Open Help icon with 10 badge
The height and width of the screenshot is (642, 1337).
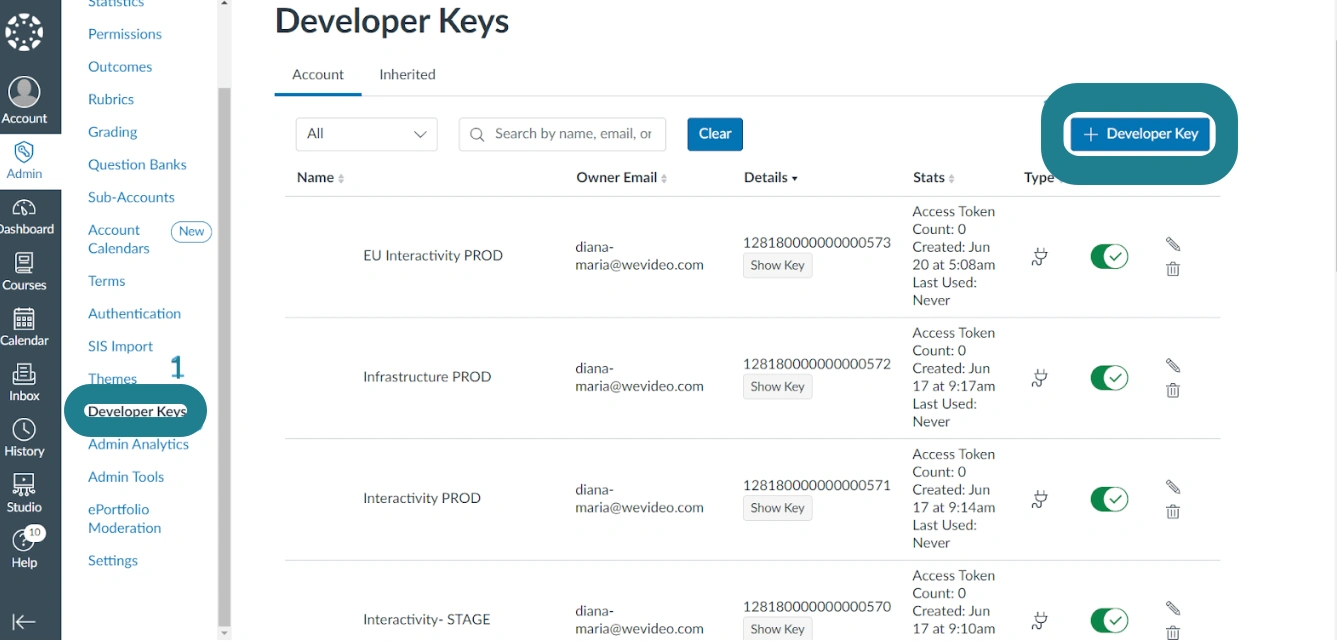click(x=24, y=540)
